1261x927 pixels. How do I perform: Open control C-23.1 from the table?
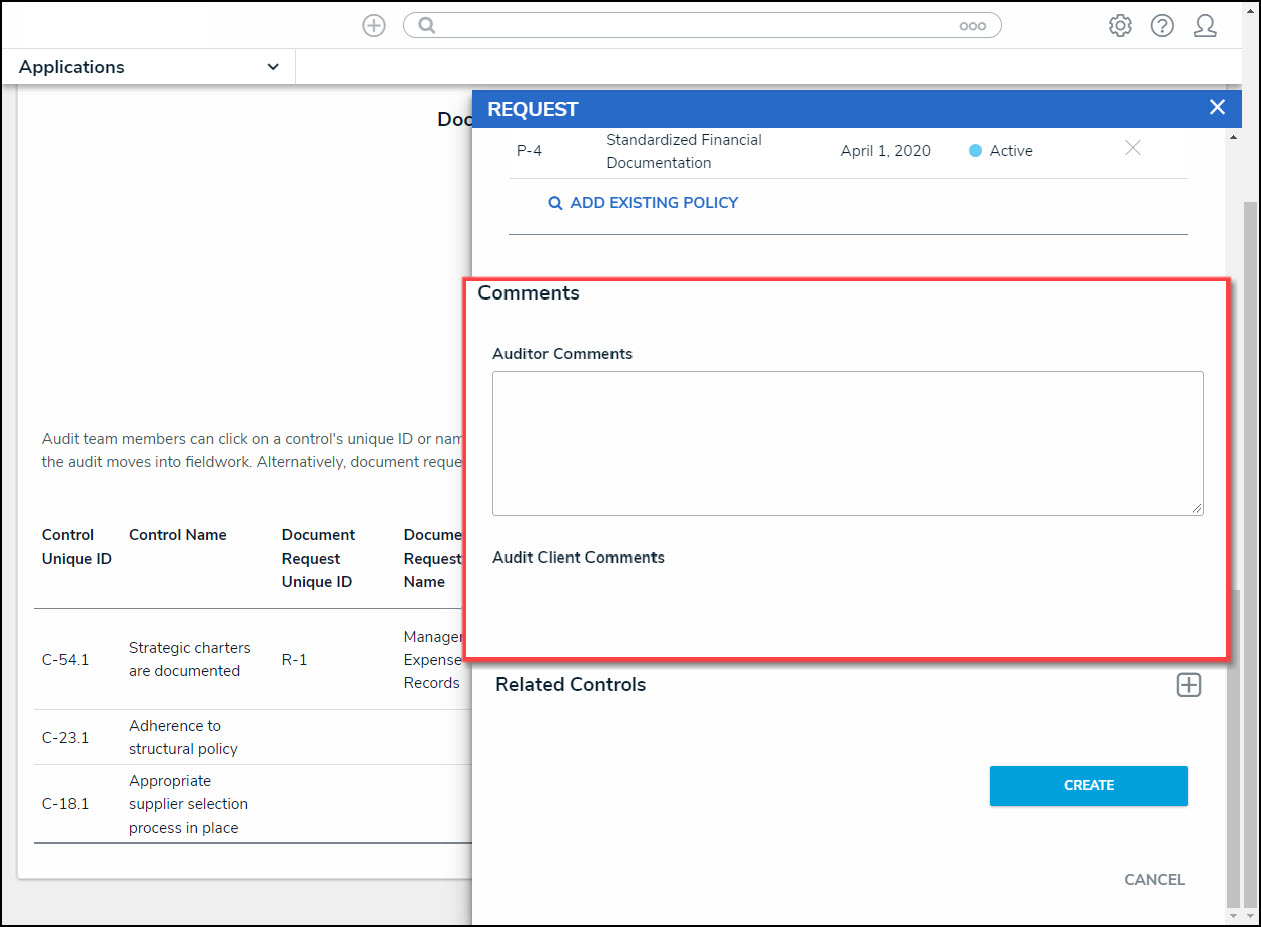pos(65,738)
